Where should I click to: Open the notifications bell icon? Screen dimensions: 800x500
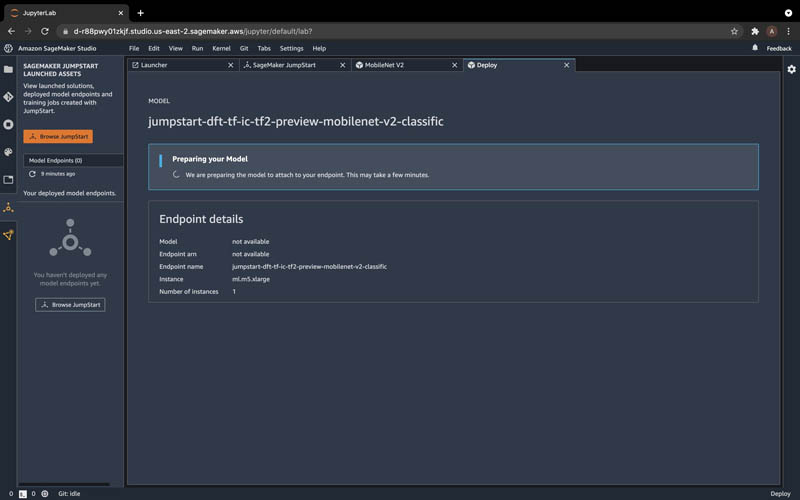755,47
